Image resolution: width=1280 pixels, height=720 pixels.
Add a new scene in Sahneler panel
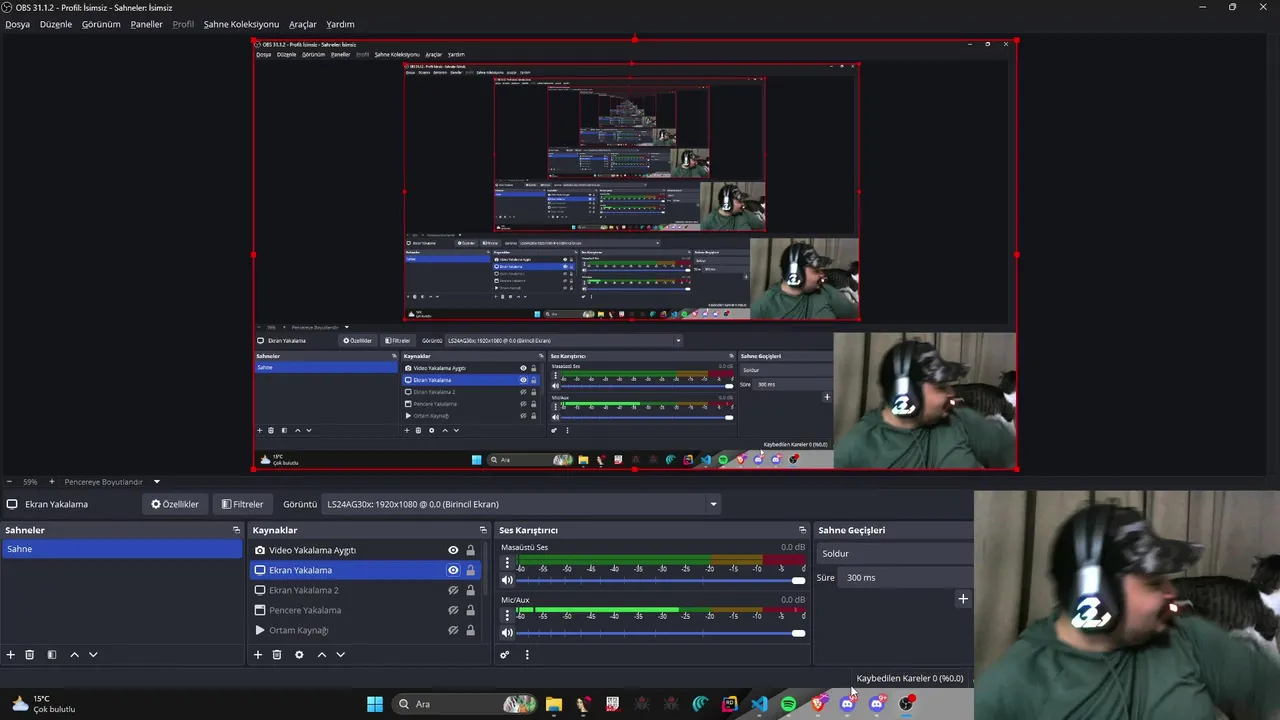[x=10, y=655]
